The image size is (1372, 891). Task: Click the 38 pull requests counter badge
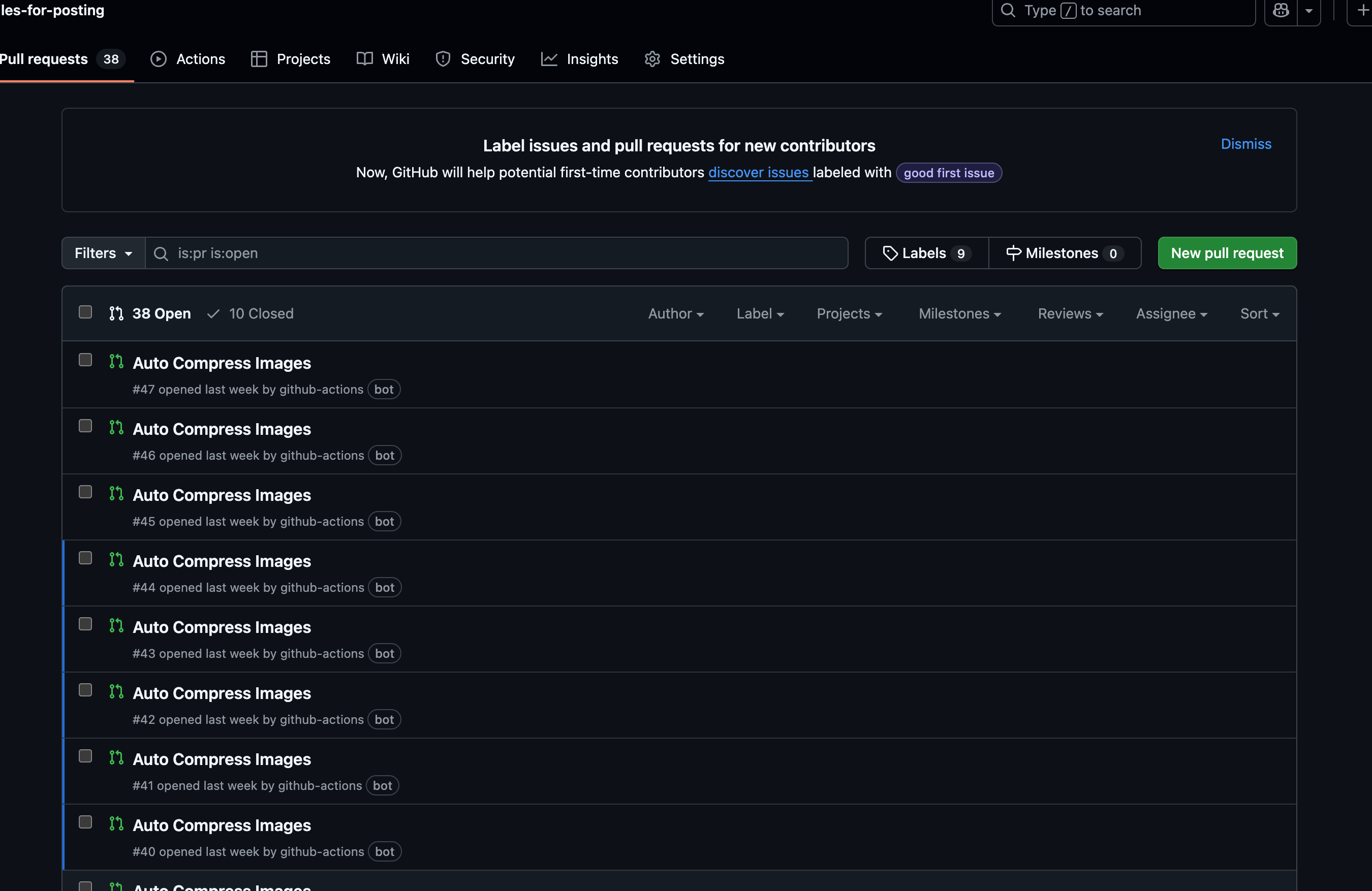tap(111, 59)
